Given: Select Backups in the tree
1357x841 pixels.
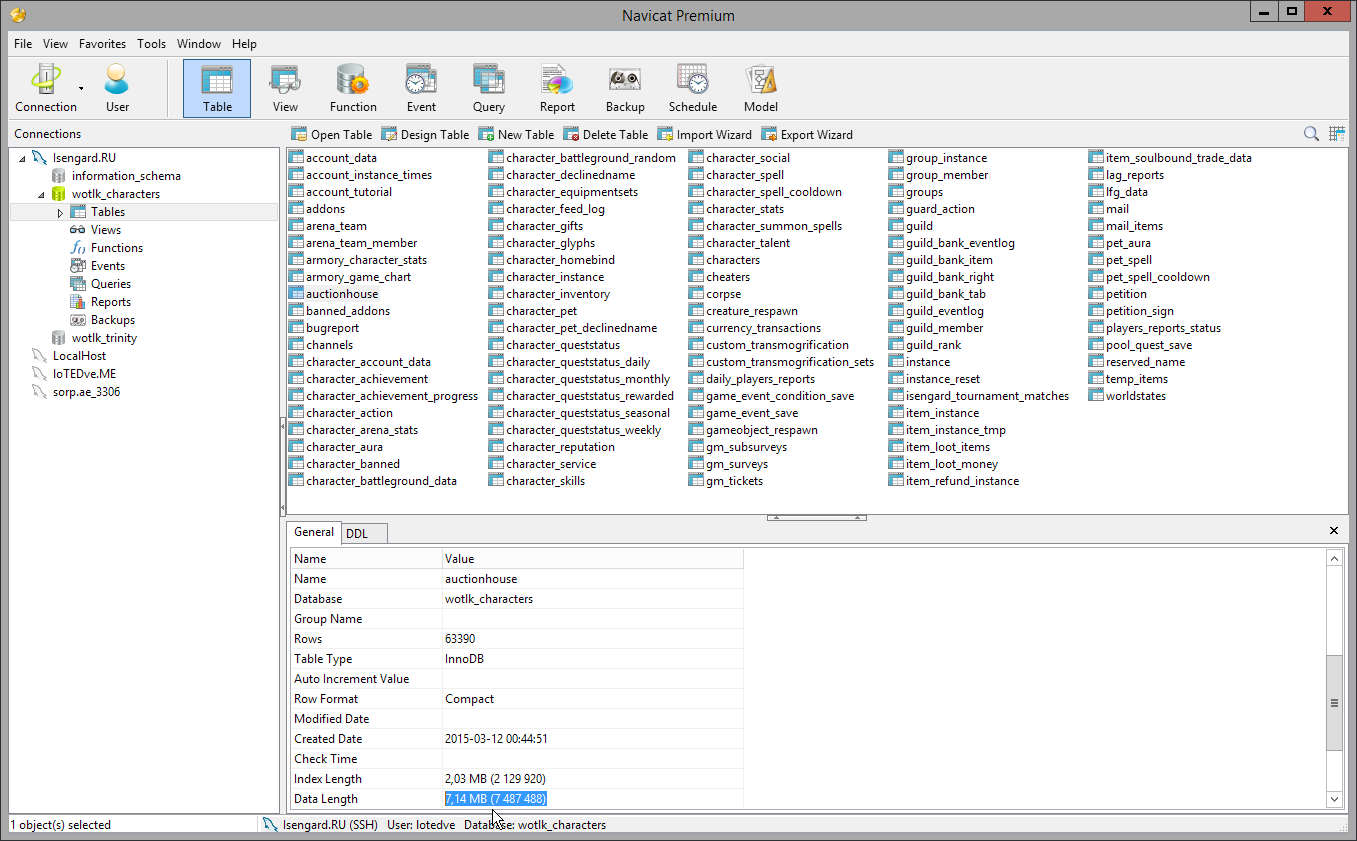Looking at the screenshot, I should (112, 320).
